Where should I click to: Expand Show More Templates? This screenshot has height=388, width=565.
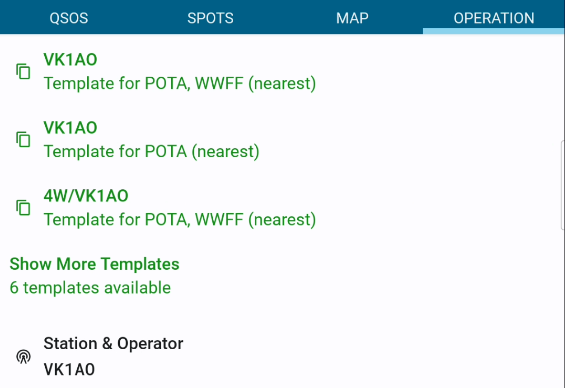pos(94,264)
